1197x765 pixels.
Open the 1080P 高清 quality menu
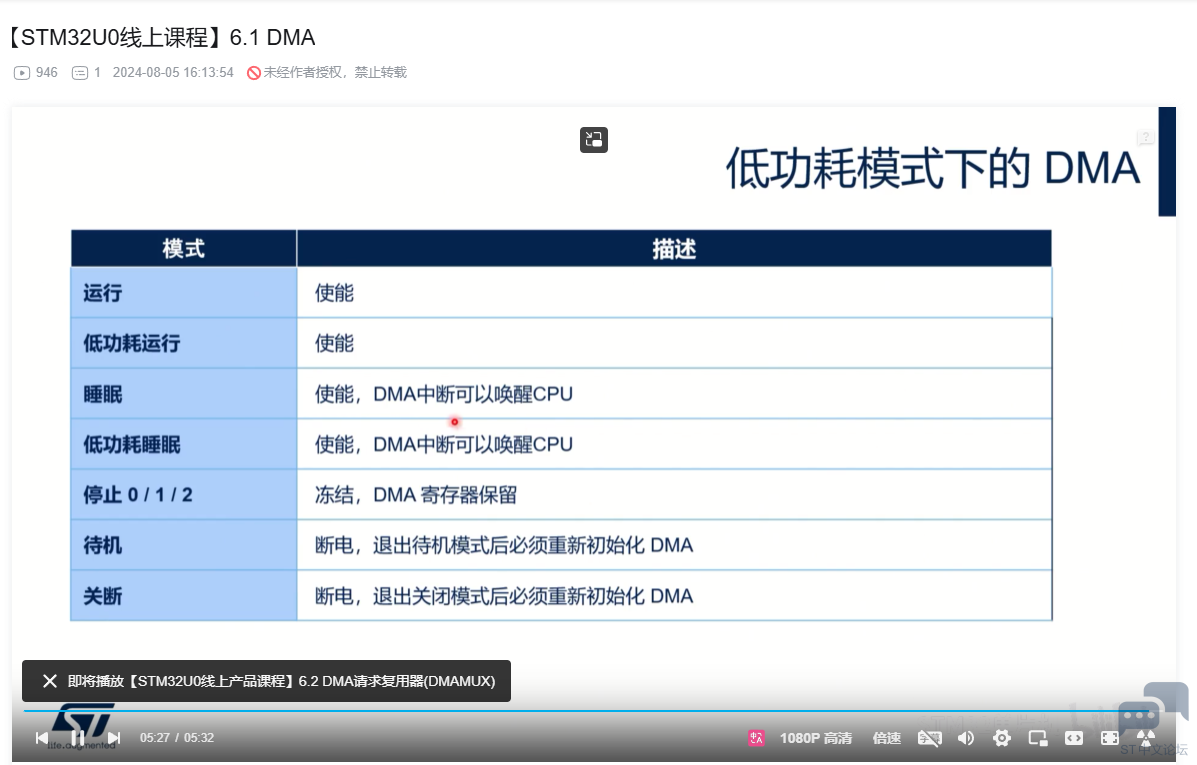tap(815, 738)
